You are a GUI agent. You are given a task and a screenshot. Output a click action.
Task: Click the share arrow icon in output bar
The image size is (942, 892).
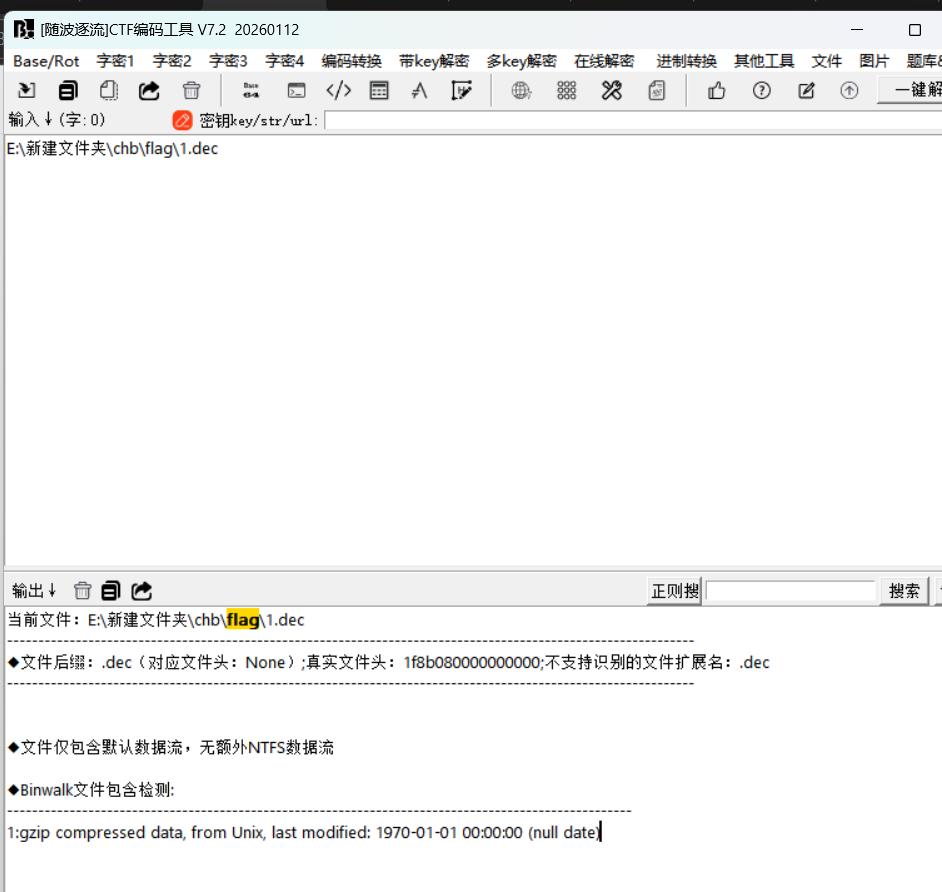tap(142, 591)
